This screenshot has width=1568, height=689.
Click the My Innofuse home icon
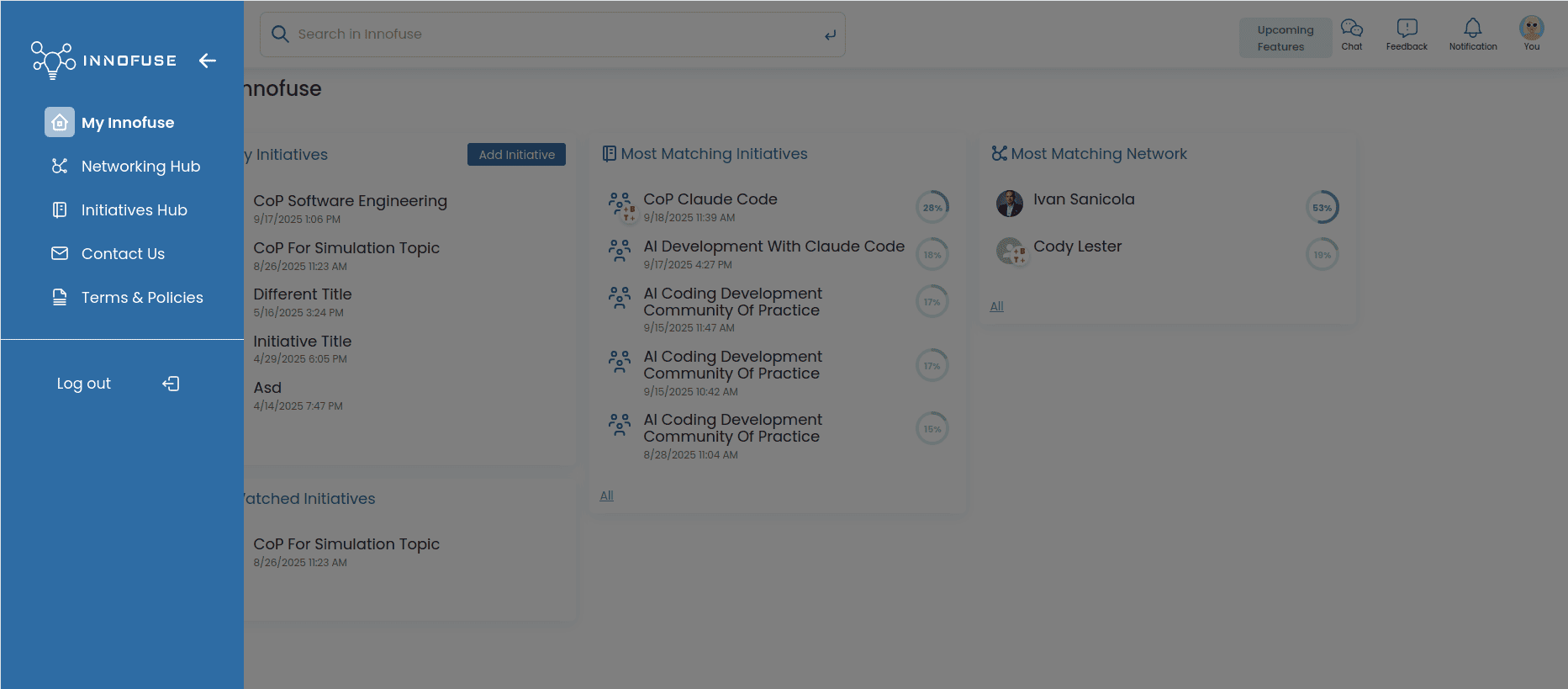point(60,122)
